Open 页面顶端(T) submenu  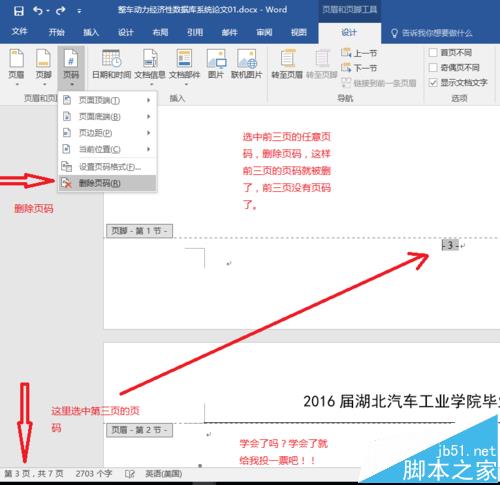107,100
